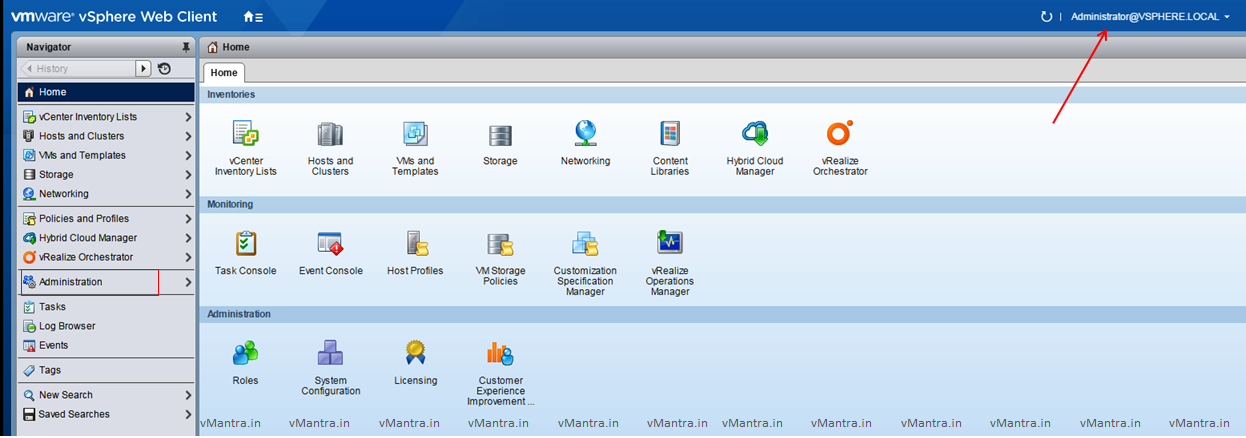Viewport: 1246px width, 438px height.
Task: Click the History forward arrow button
Action: point(143,69)
